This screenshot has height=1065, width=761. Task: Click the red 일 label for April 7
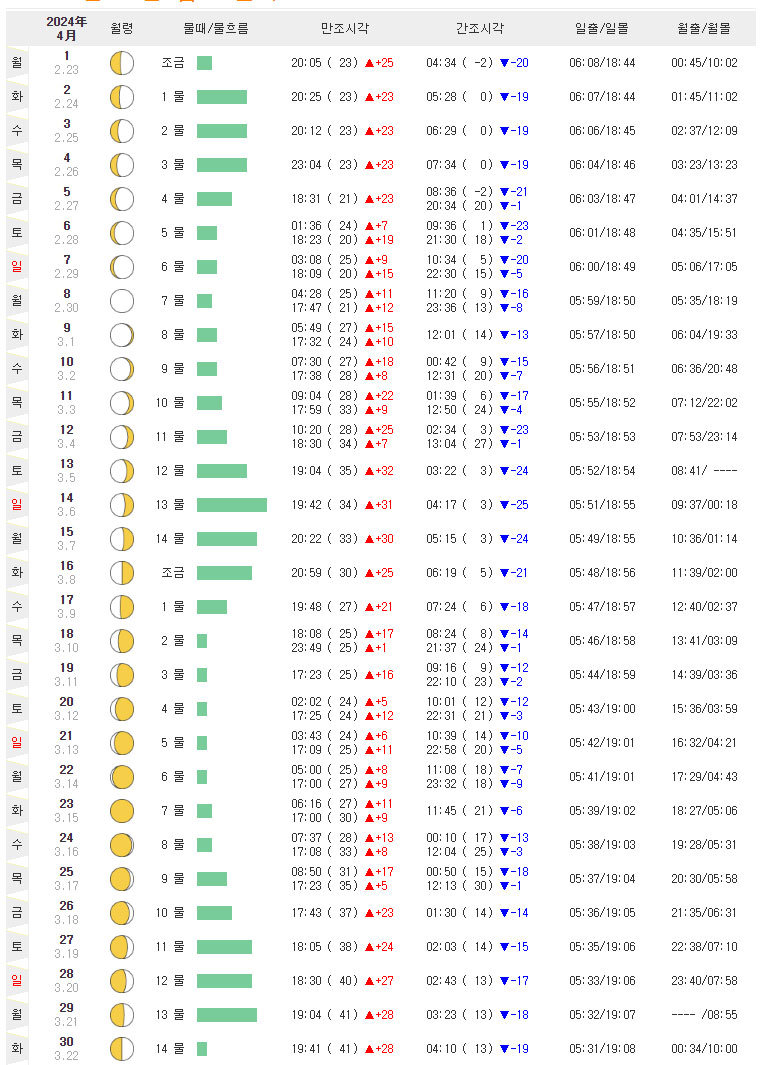16,267
